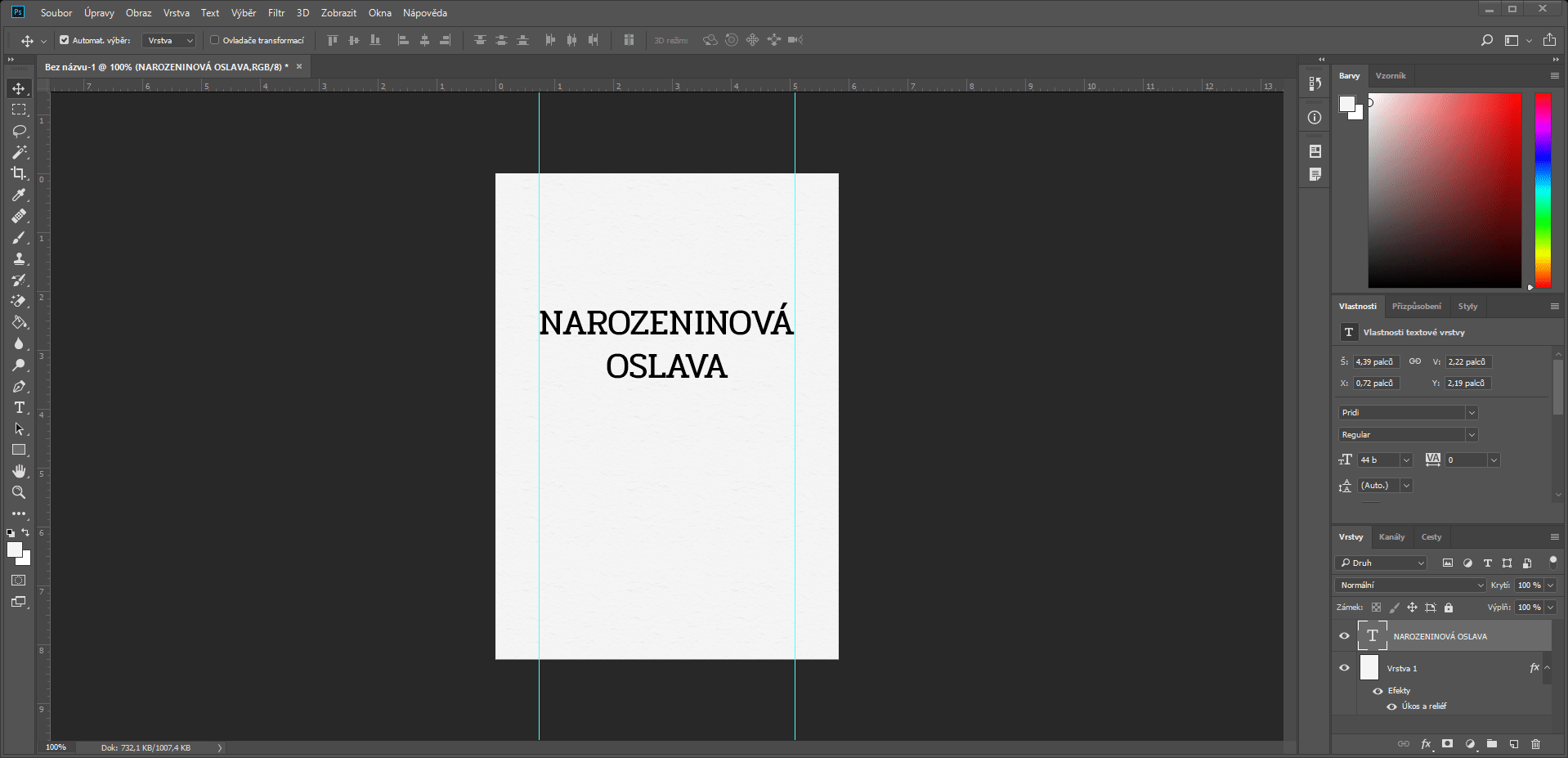
Task: Click the X position input field
Action: [x=1376, y=383]
